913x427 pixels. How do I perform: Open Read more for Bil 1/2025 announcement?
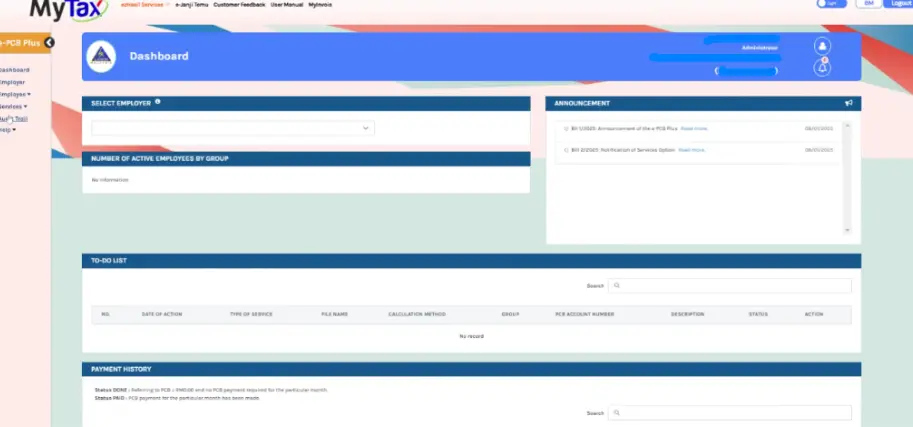694,128
